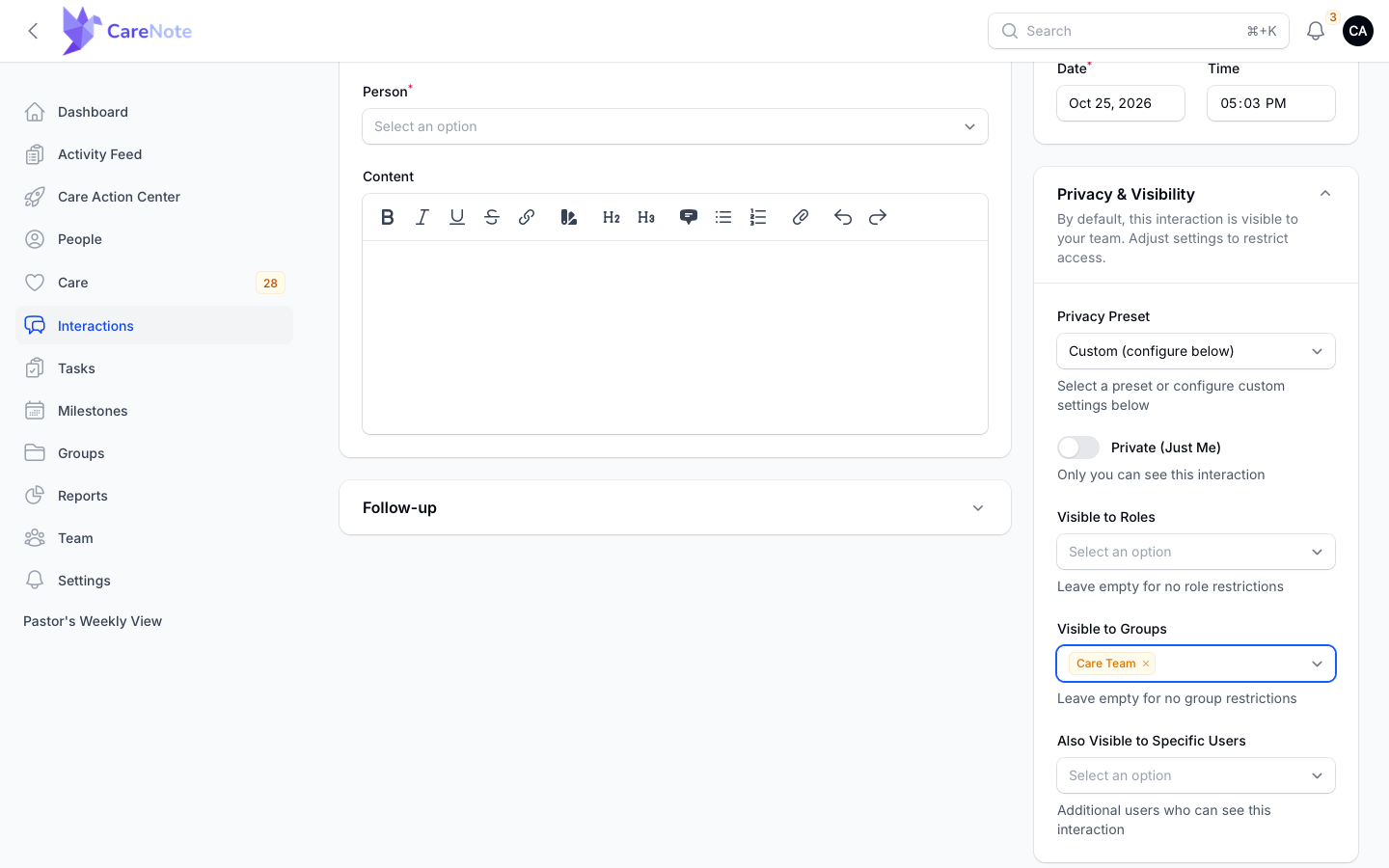This screenshot has width=1389, height=868.
Task: Open Also Visible to Specific Users dropdown
Action: tap(1196, 775)
